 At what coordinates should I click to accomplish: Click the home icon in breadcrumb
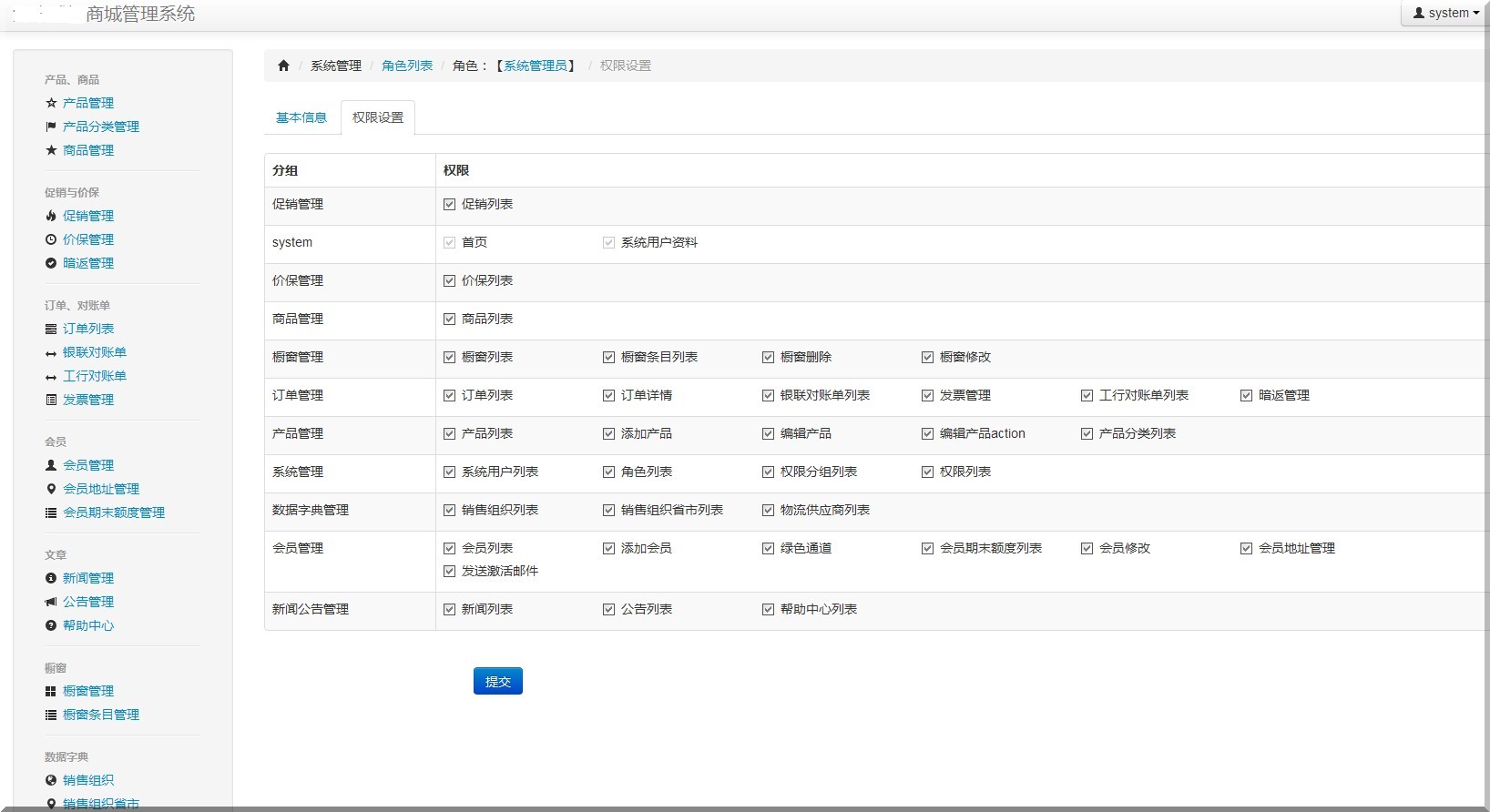(x=283, y=66)
